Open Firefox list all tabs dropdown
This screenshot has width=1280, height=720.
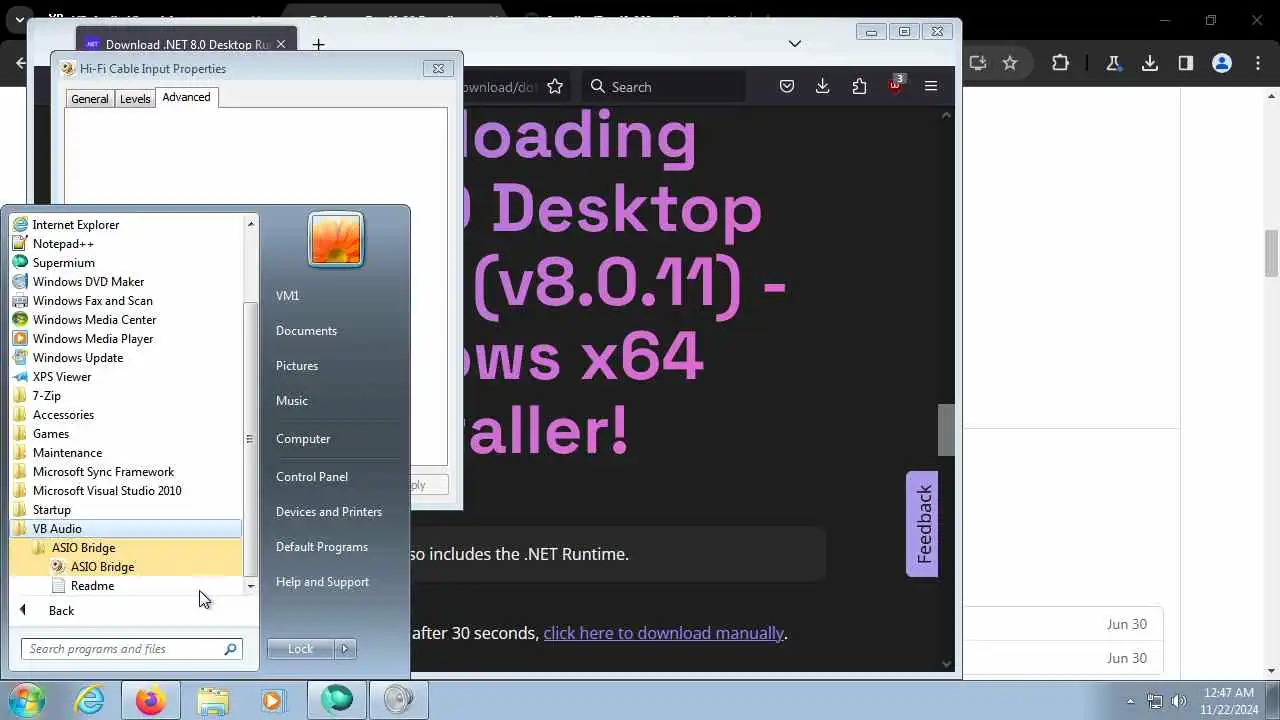point(795,43)
